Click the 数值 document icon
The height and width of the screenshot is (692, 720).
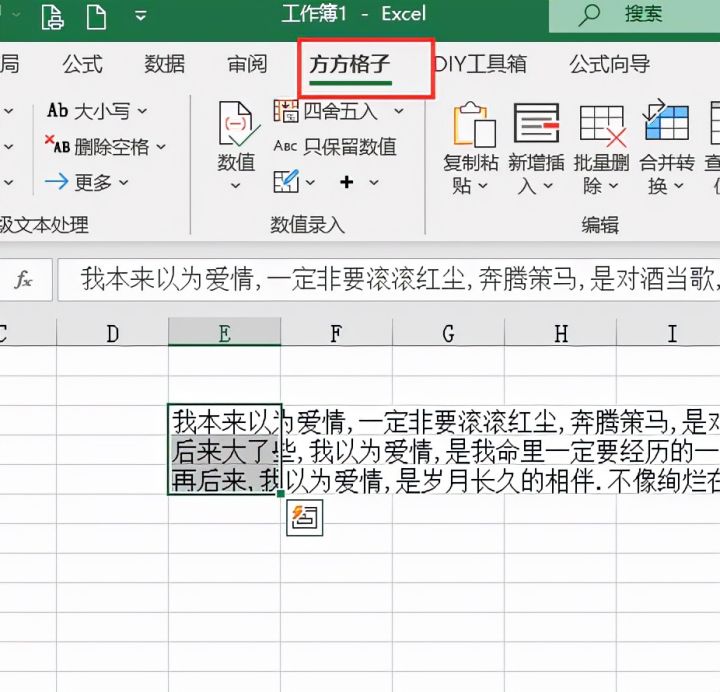(x=238, y=124)
